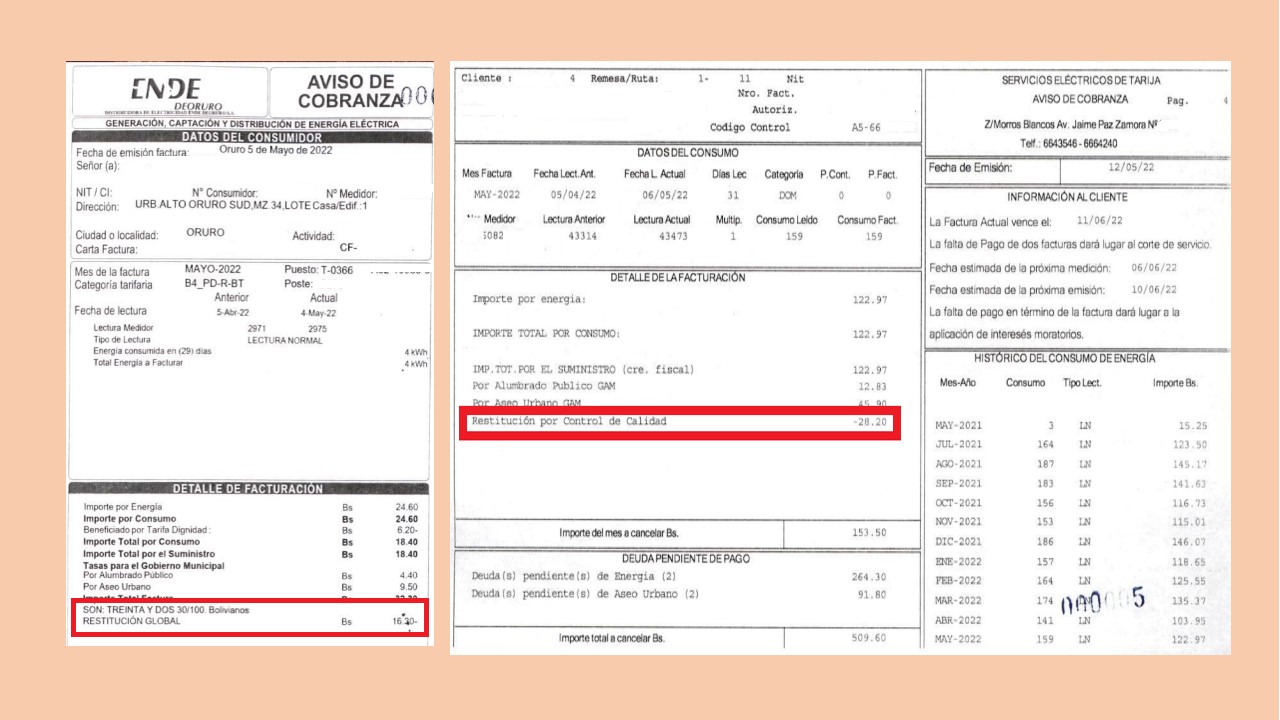Click the ENDE DEORURO logo

pos(169,93)
